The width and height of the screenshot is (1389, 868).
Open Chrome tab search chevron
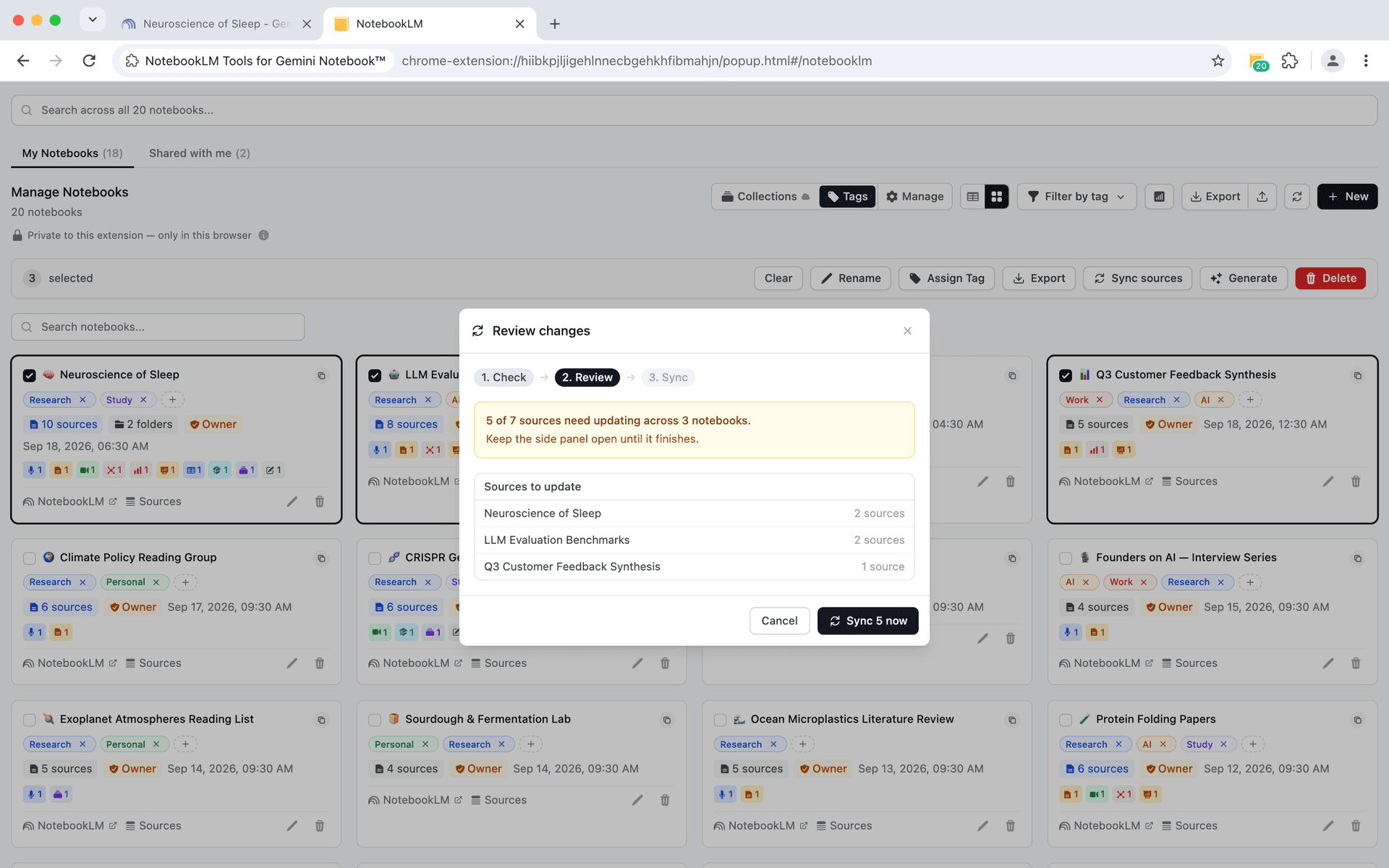pos(93,20)
